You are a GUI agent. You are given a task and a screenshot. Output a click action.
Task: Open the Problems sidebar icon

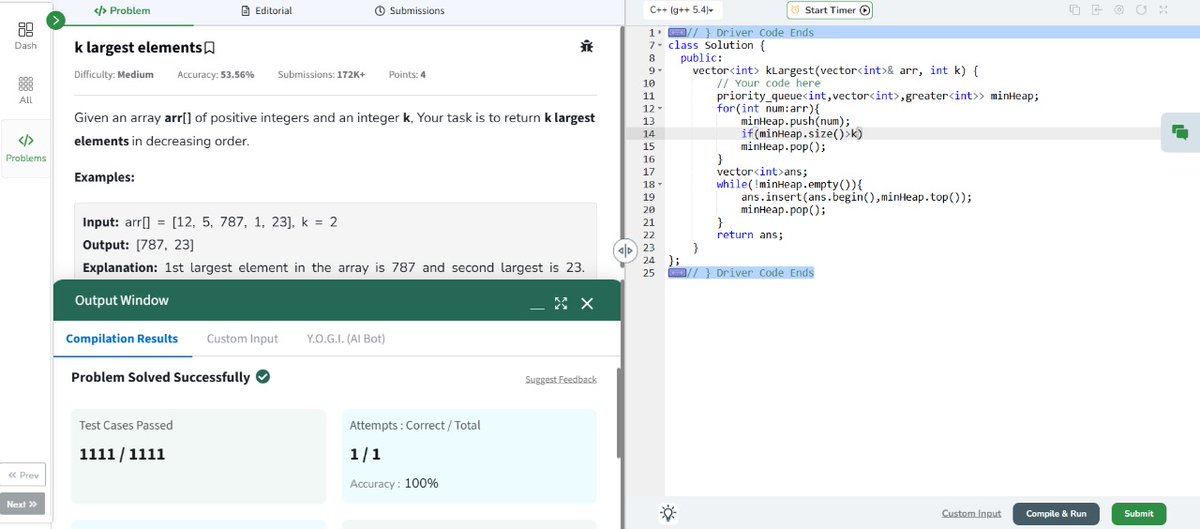click(26, 148)
